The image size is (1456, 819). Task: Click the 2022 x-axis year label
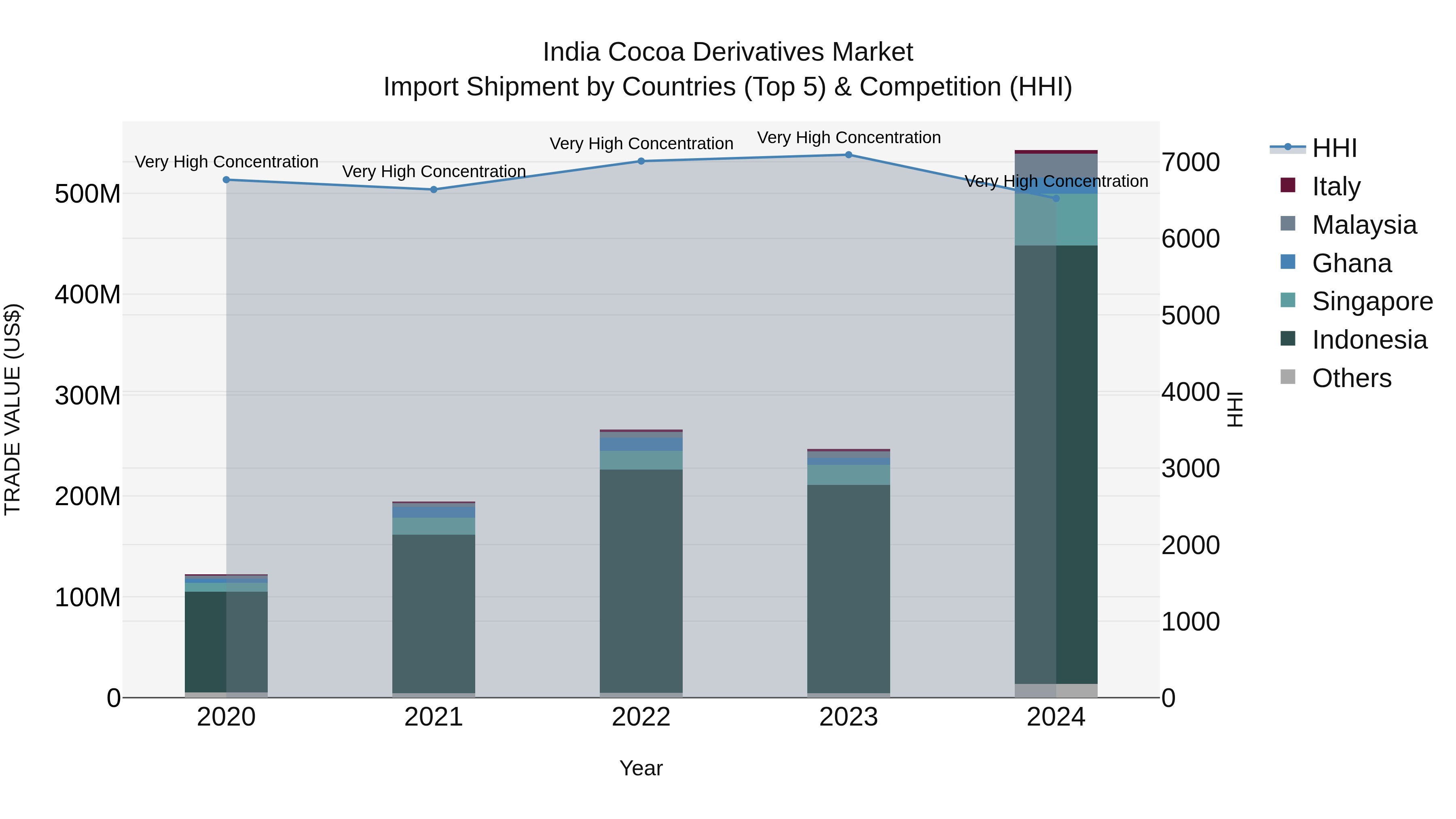(641, 717)
